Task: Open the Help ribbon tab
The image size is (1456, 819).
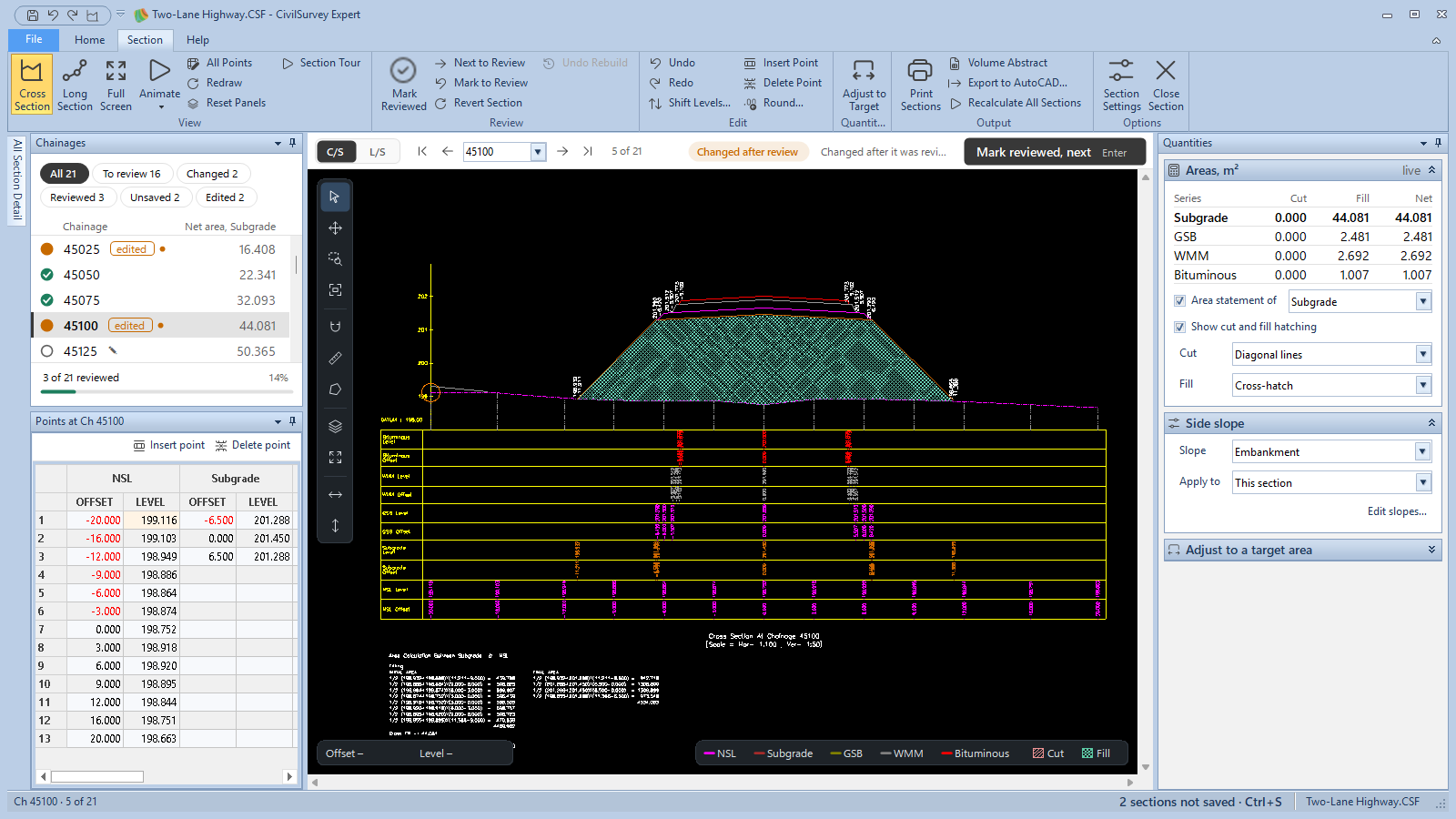Action: click(x=197, y=39)
